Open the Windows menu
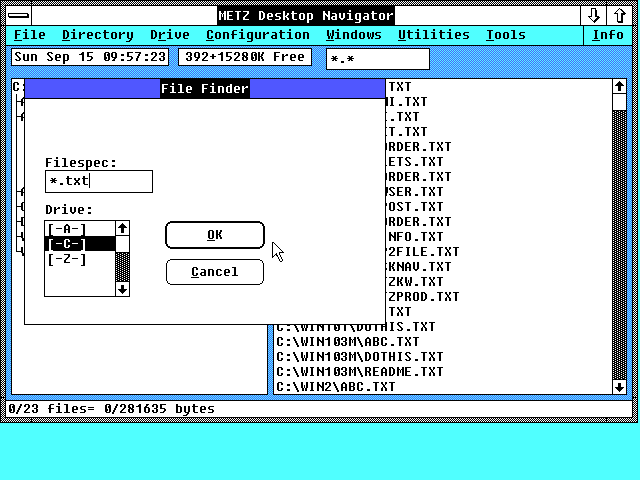640x480 pixels. tap(353, 35)
